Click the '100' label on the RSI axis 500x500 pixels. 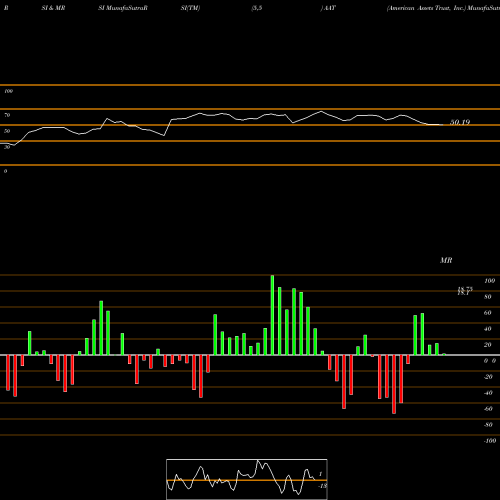pyautogui.click(x=9, y=91)
